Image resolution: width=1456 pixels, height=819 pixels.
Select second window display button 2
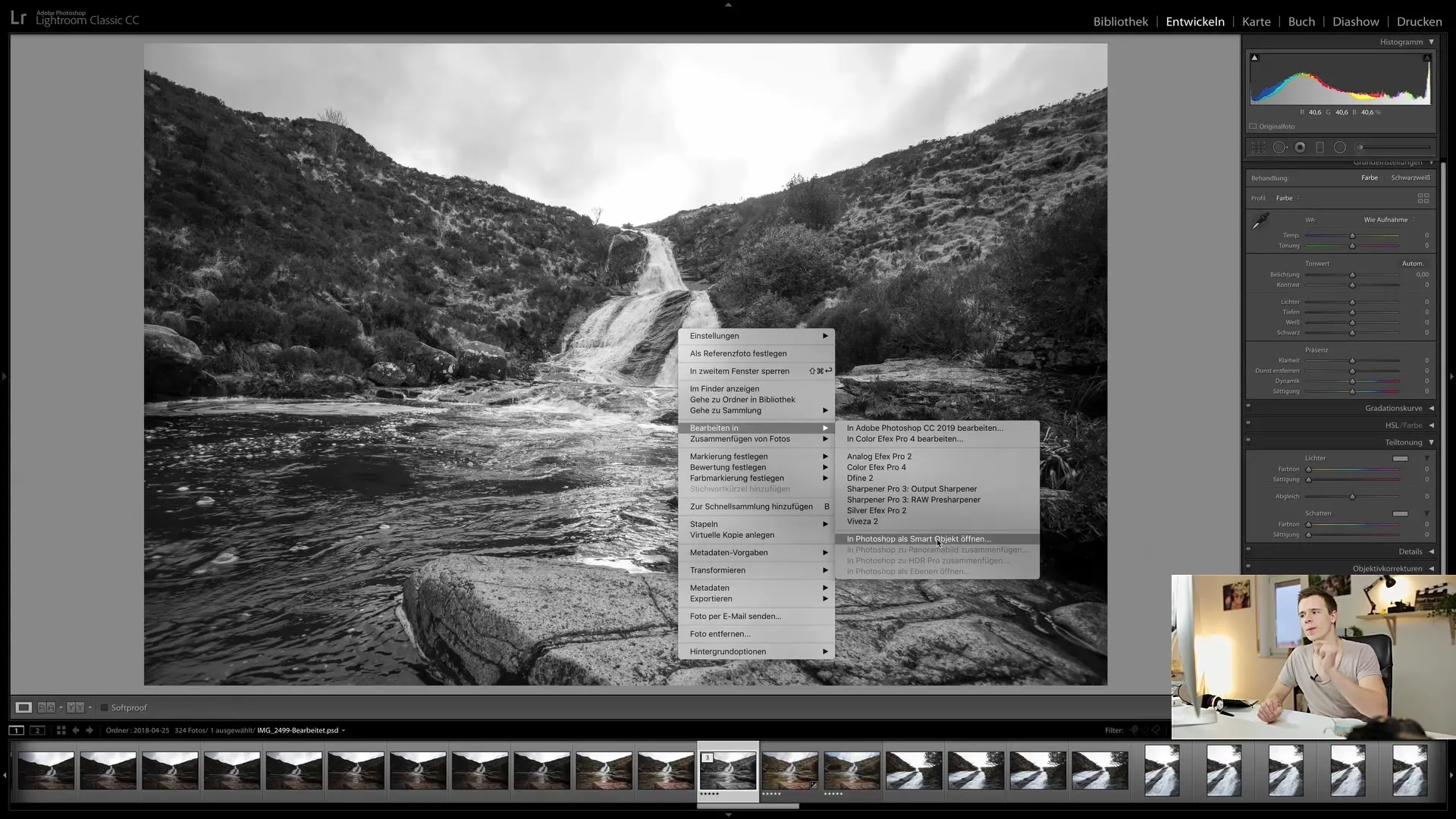click(37, 730)
